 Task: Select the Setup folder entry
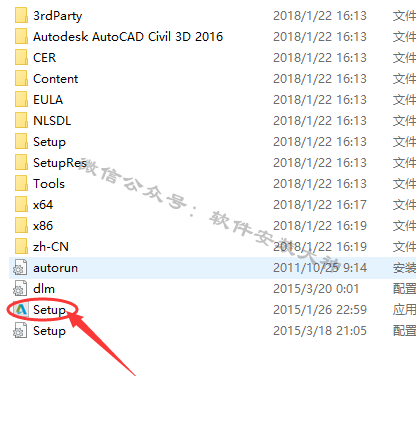[49, 142]
